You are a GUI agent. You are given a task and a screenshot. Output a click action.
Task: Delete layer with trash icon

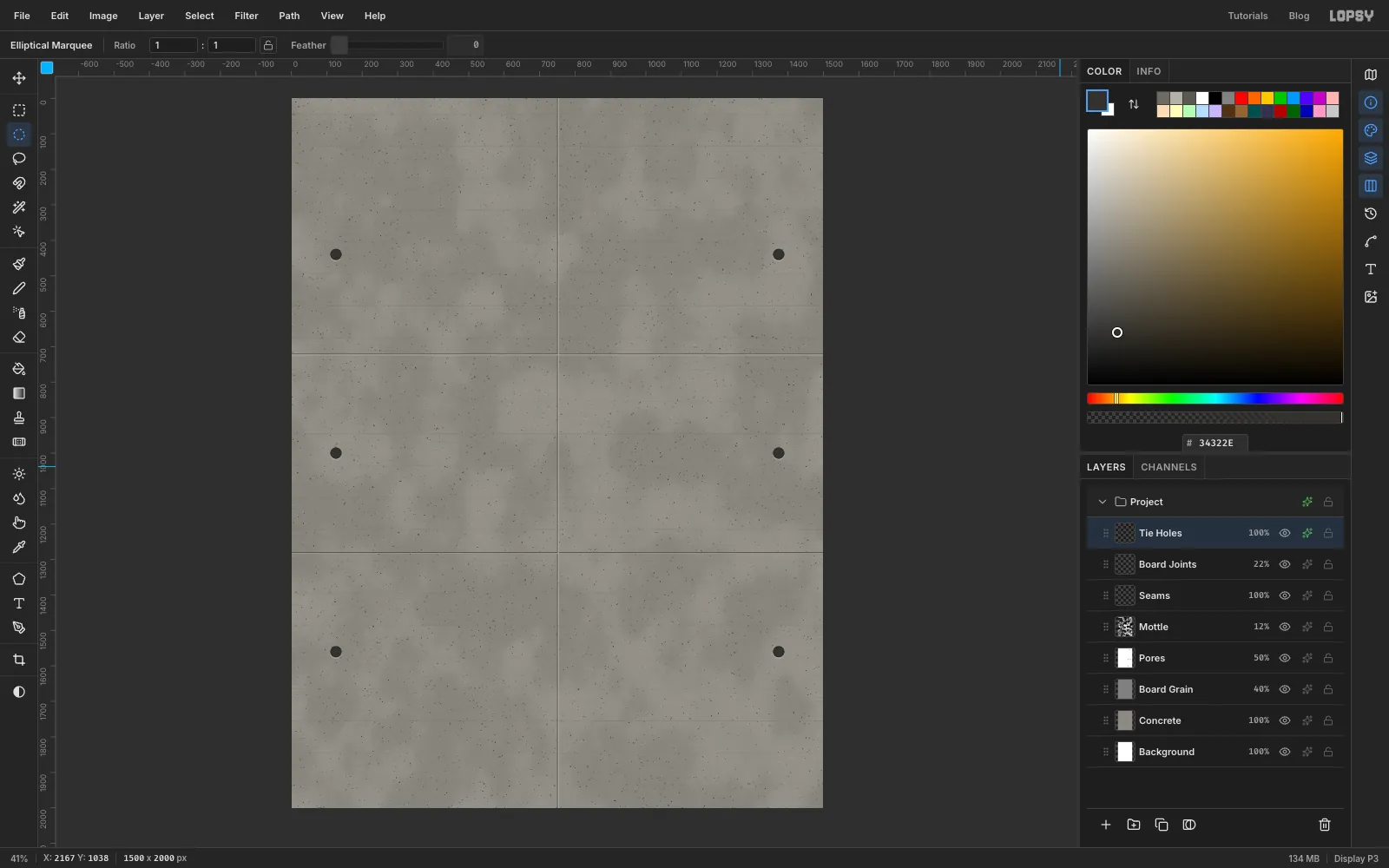pyautogui.click(x=1325, y=825)
